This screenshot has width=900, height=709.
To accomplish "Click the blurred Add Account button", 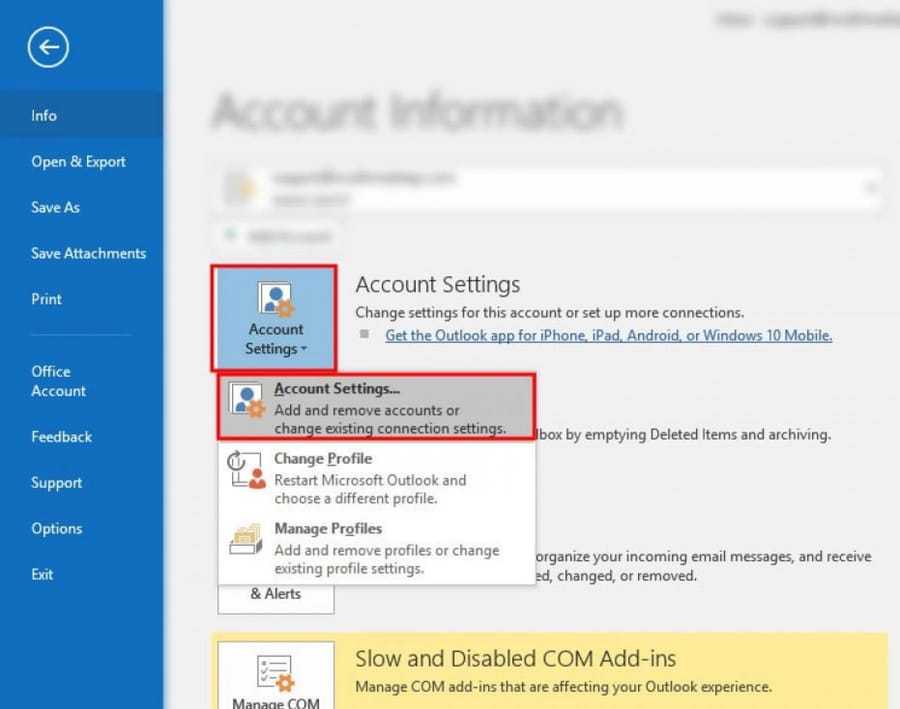I will [274, 237].
